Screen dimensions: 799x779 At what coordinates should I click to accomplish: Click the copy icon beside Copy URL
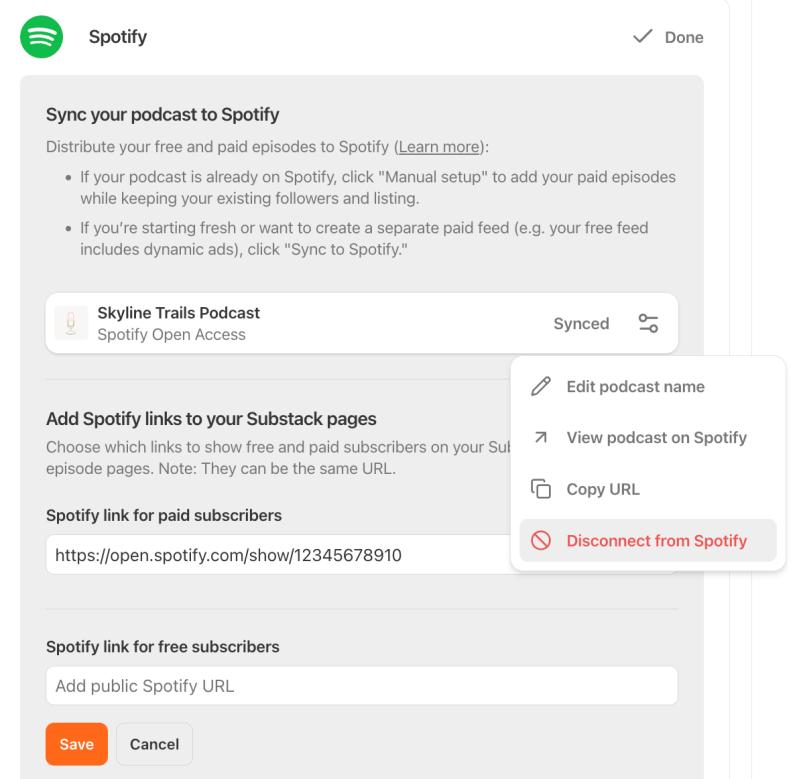pyautogui.click(x=541, y=489)
